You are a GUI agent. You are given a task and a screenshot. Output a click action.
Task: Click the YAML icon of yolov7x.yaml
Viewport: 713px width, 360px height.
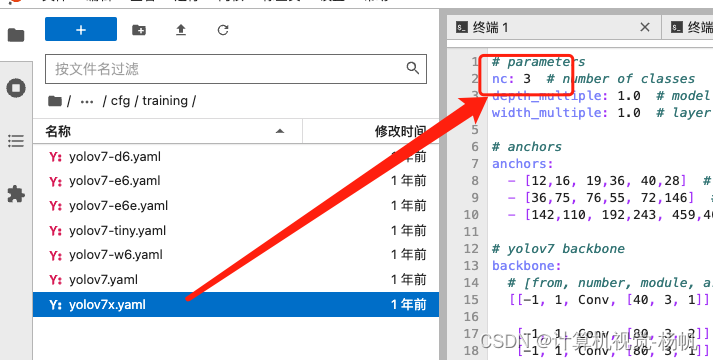point(55,305)
